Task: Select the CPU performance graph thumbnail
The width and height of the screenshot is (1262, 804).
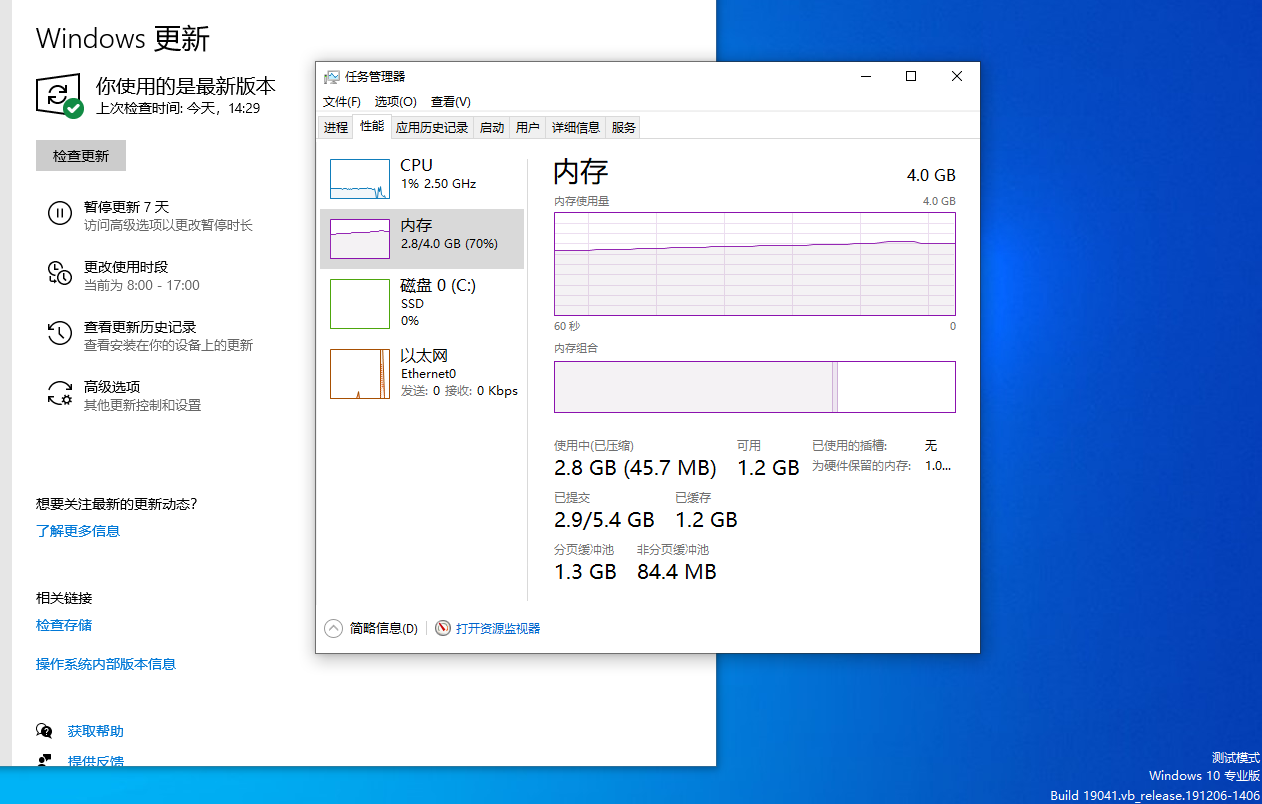Action: coord(360,179)
